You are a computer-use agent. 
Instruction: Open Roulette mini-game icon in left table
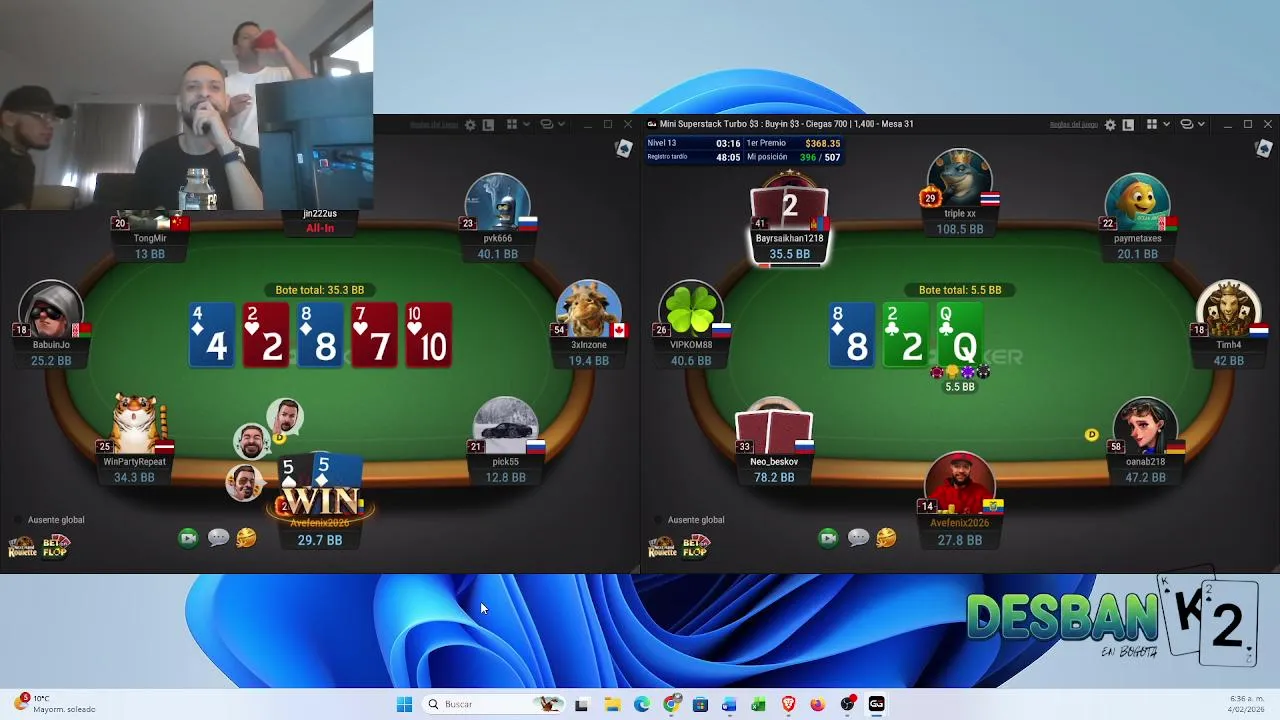(22, 547)
